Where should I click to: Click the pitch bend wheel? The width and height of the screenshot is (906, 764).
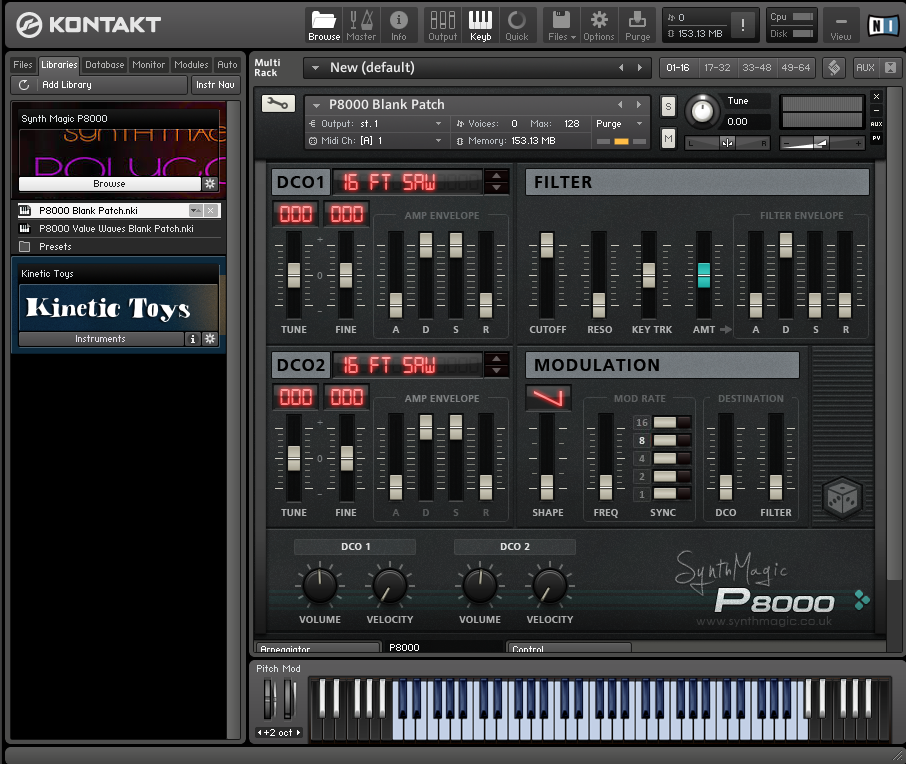[269, 698]
